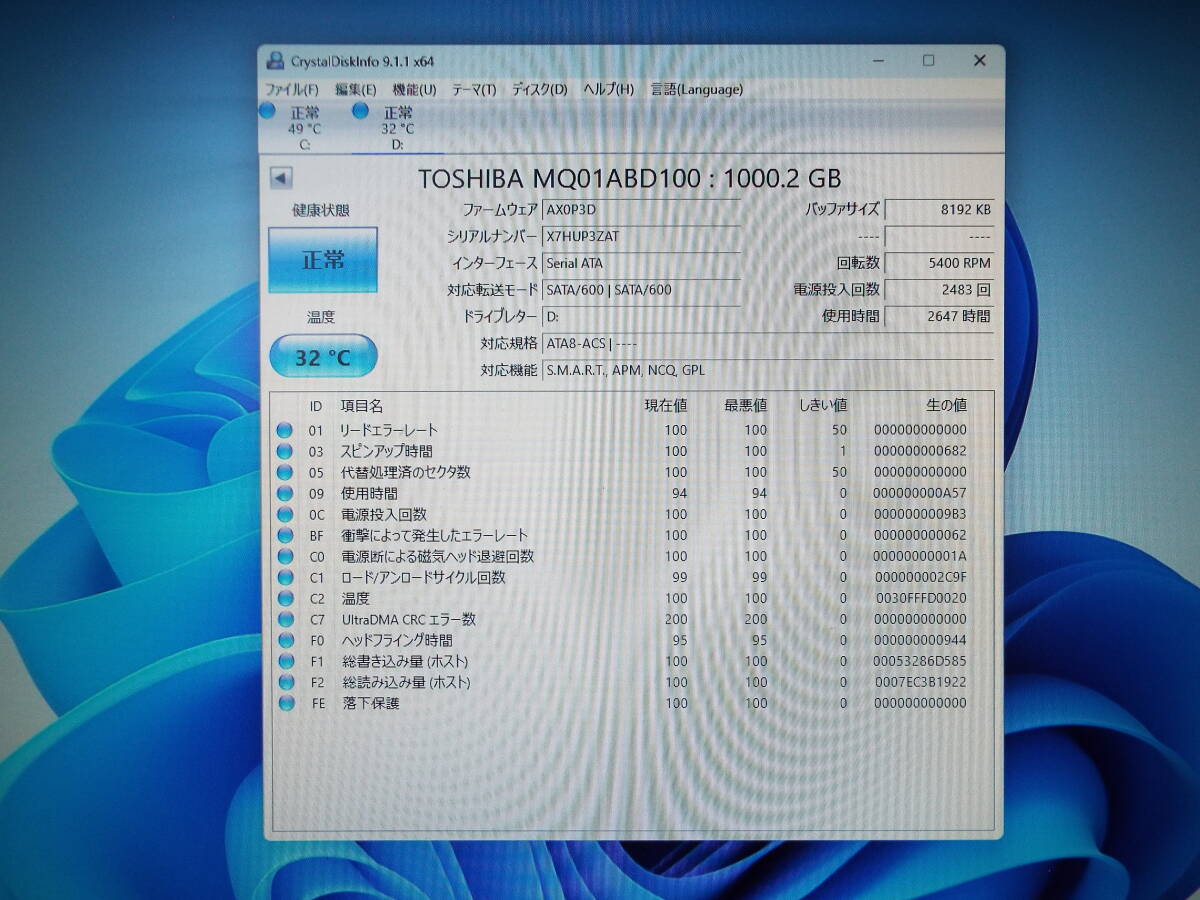
Task: Click the disk title TOSHIBA MQ01ABD100 : 1000.2 GB
Action: [x=629, y=179]
